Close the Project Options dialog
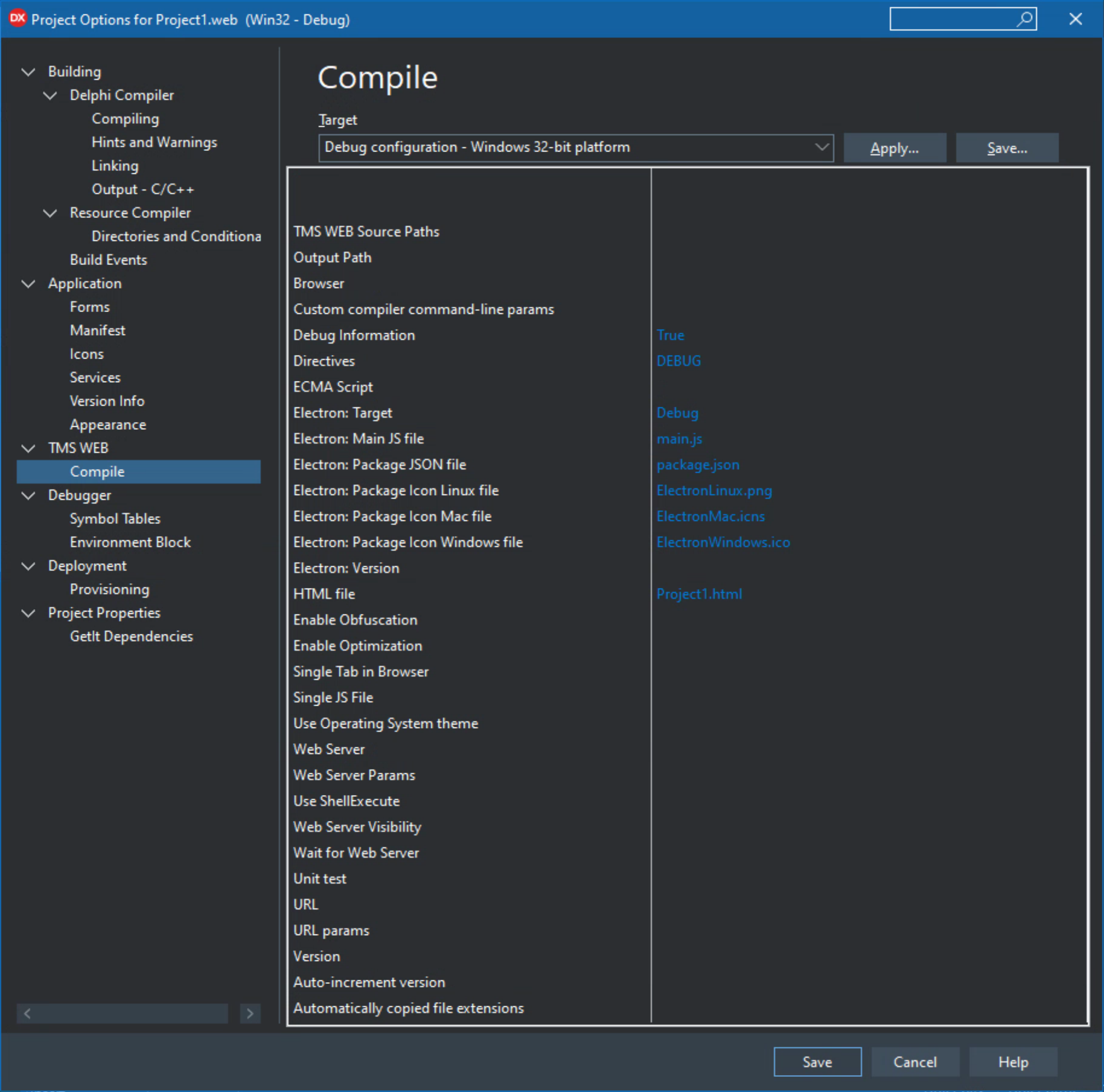 1076,19
